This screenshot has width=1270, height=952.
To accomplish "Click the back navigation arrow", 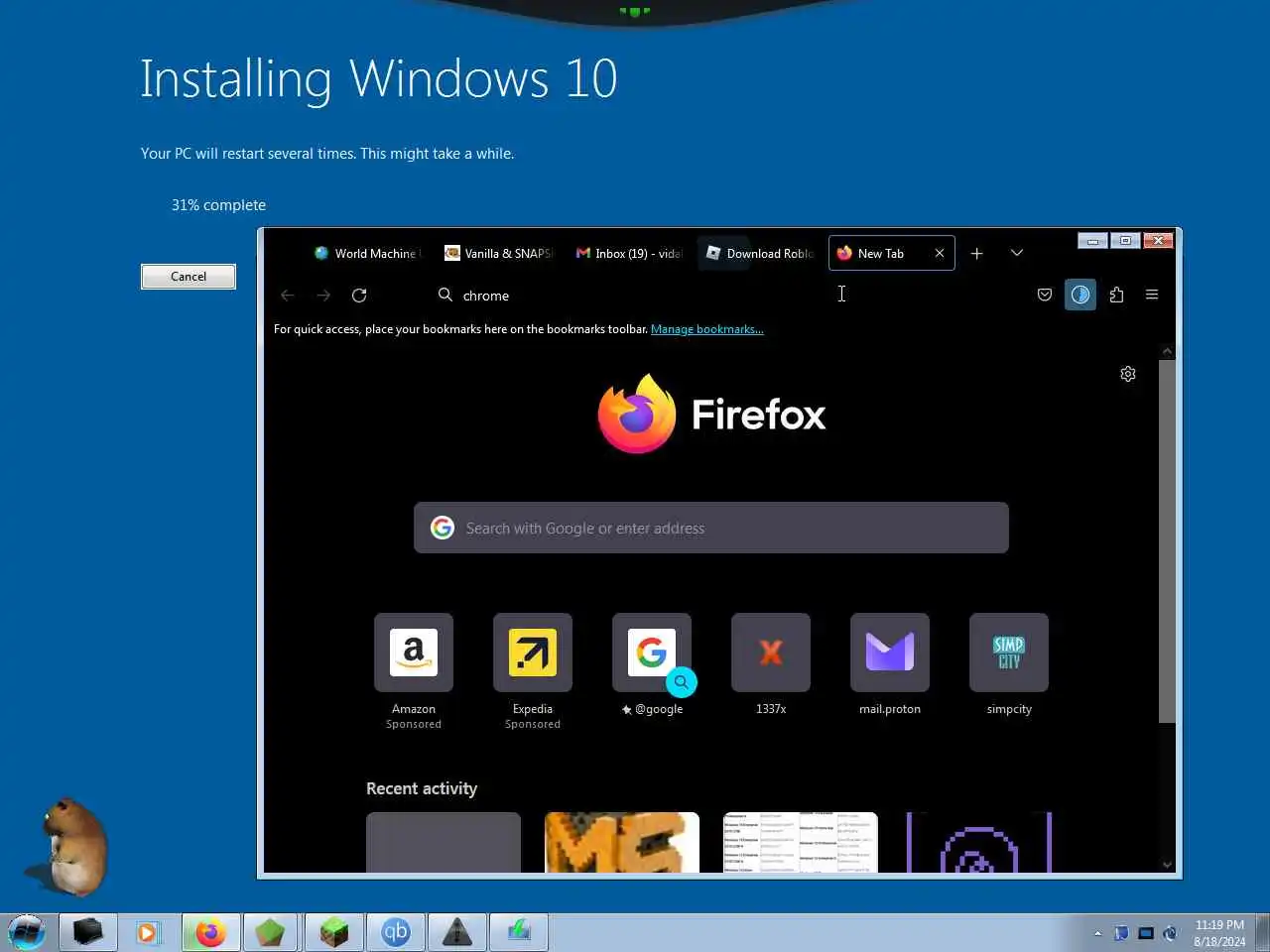I will 288,296.
